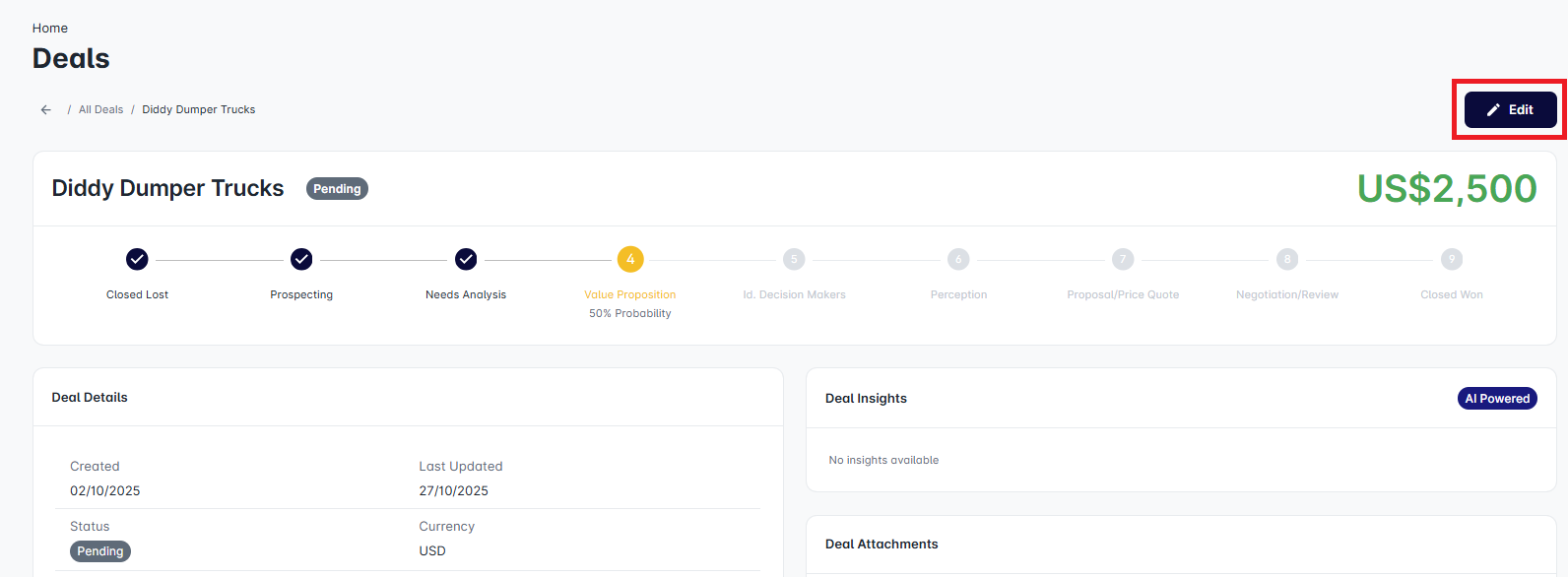The width and height of the screenshot is (1568, 577).
Task: Pick the Proposal/Price Quote step 7
Action: (1123, 259)
